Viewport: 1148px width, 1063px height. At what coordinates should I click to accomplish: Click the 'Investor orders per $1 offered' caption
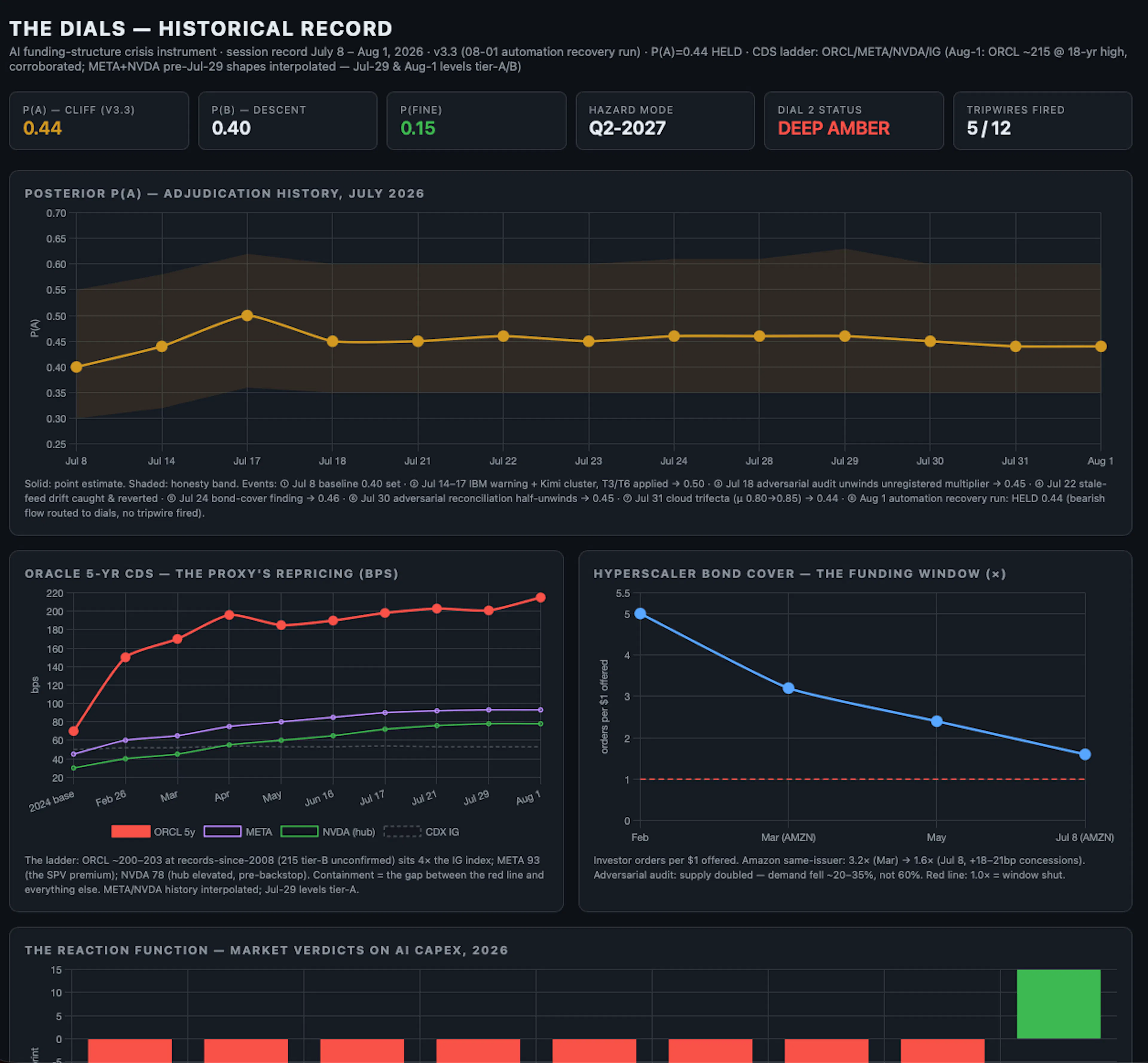[839, 867]
